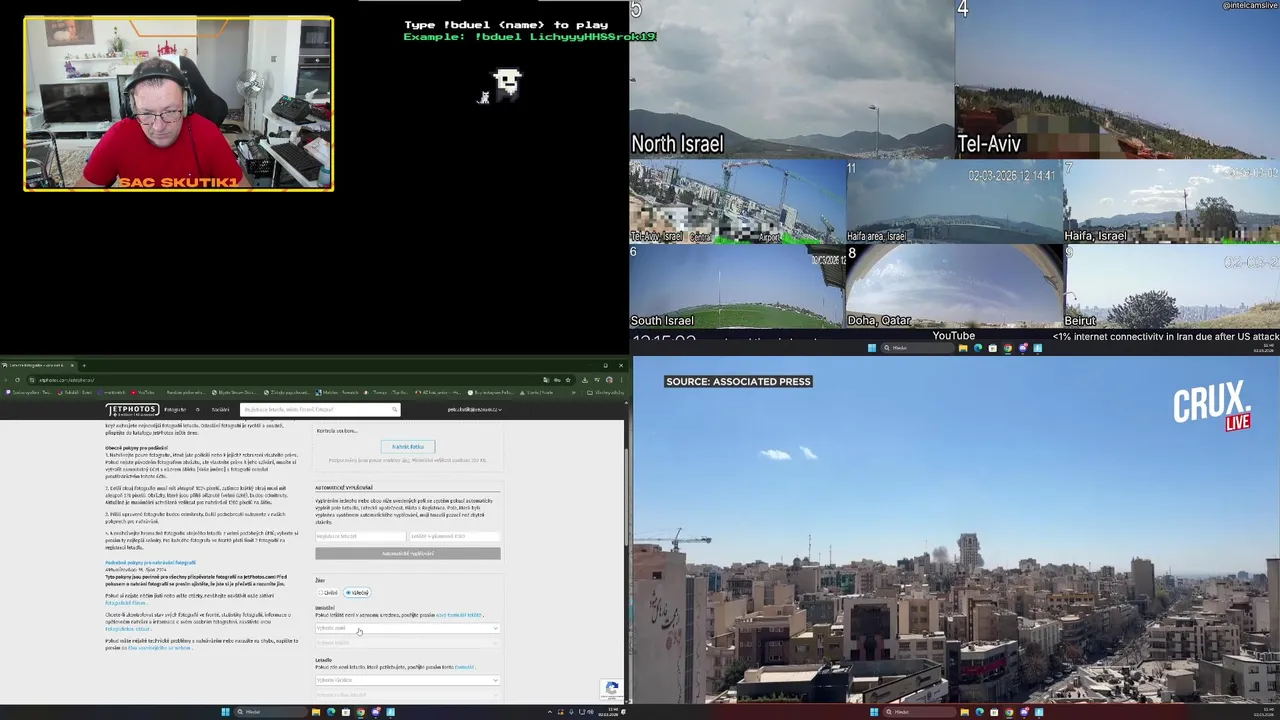Click the reCAPTCHA badge on JetPhotos page

click(612, 688)
